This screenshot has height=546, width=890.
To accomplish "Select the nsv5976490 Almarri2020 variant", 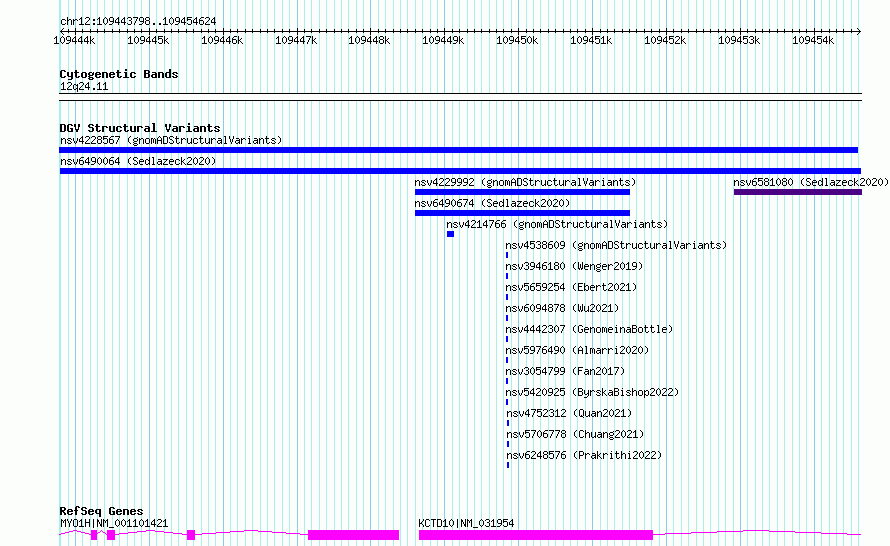I will coord(577,350).
